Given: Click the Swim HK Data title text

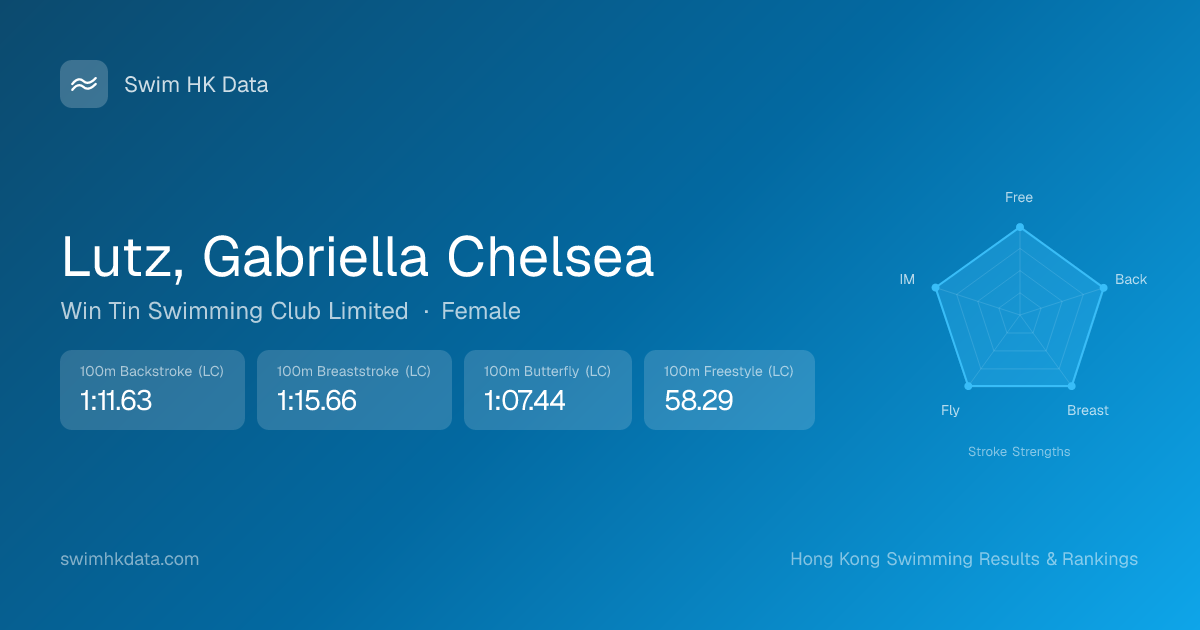Looking at the screenshot, I should coord(196,85).
